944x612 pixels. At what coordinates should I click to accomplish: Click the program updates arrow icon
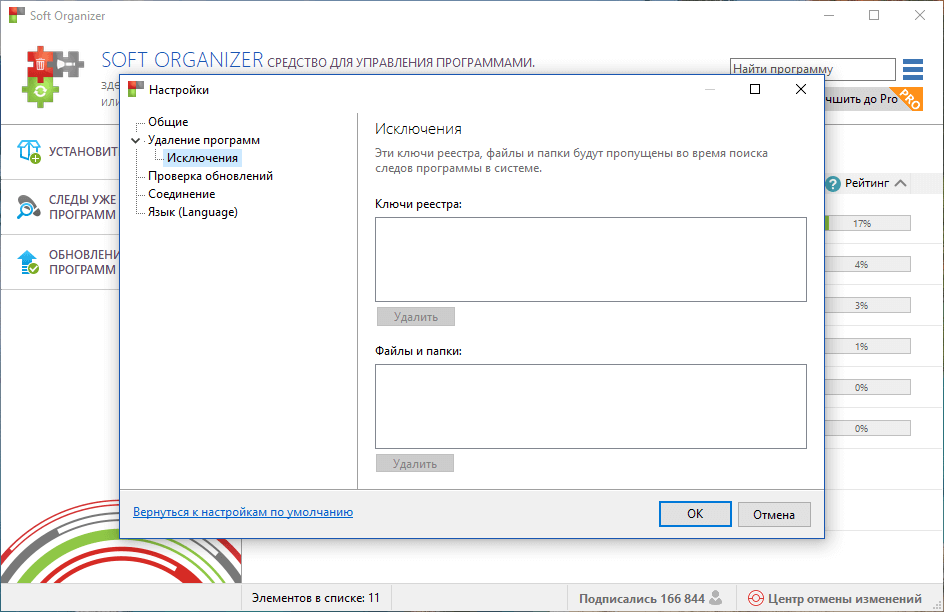(x=28, y=262)
